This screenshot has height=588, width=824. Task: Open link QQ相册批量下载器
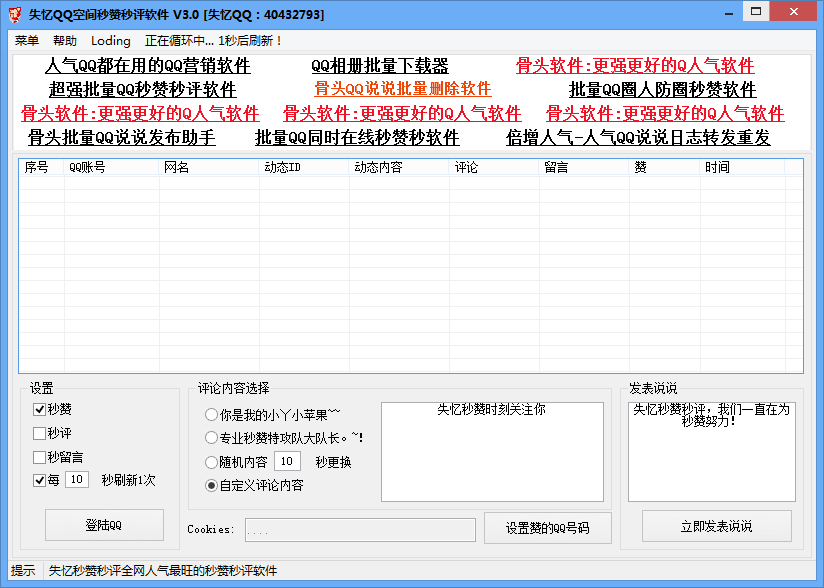point(380,66)
